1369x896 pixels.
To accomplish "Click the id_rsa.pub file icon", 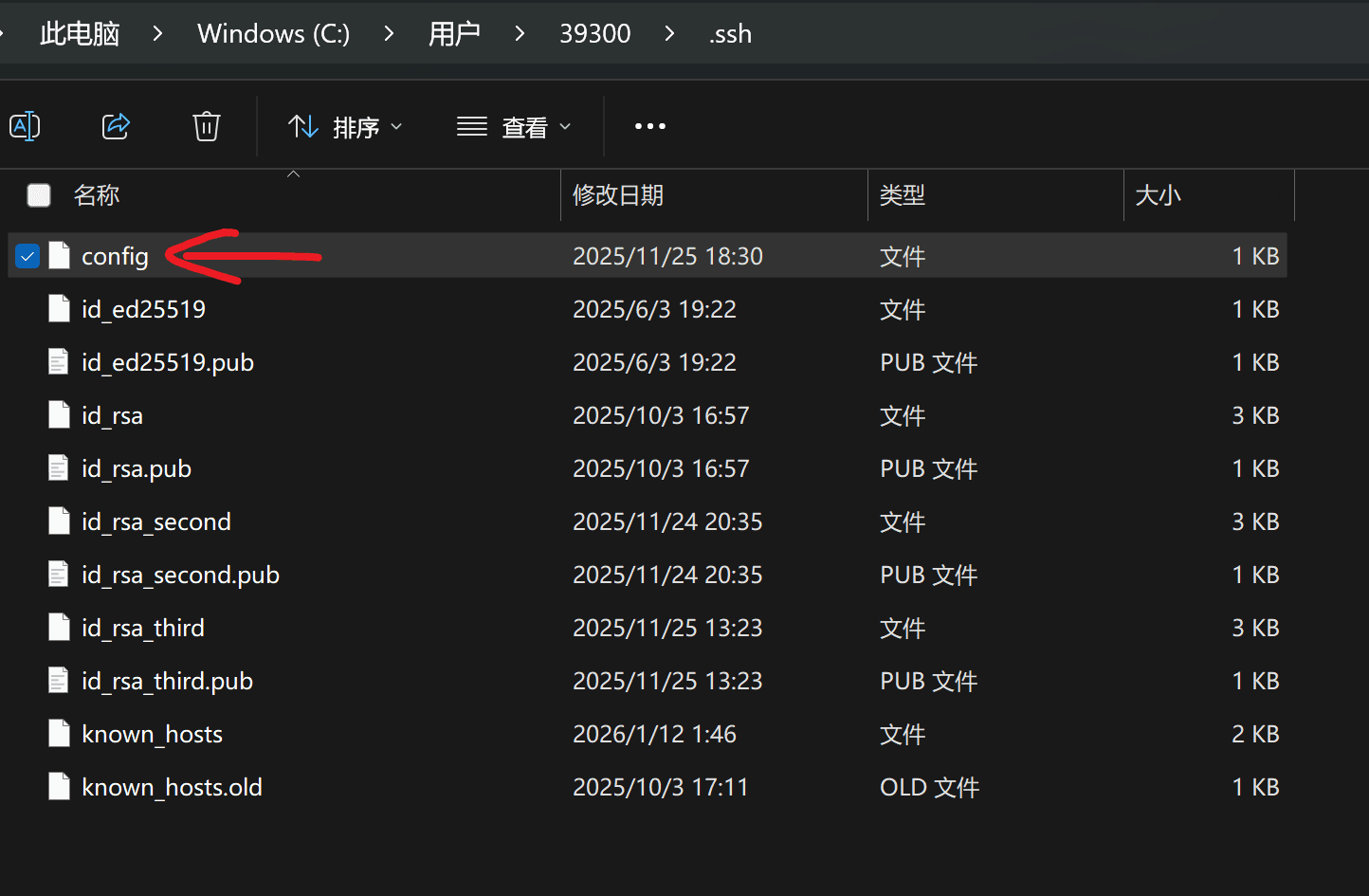I will (x=60, y=468).
